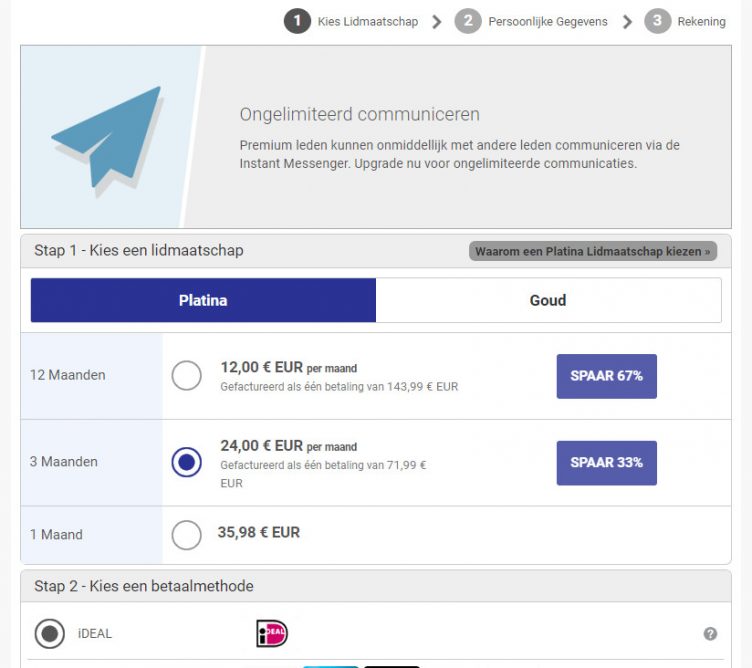The width and height of the screenshot is (752, 668).
Task: Click the arrow after Kies Lidmaatschap
Action: (437, 22)
